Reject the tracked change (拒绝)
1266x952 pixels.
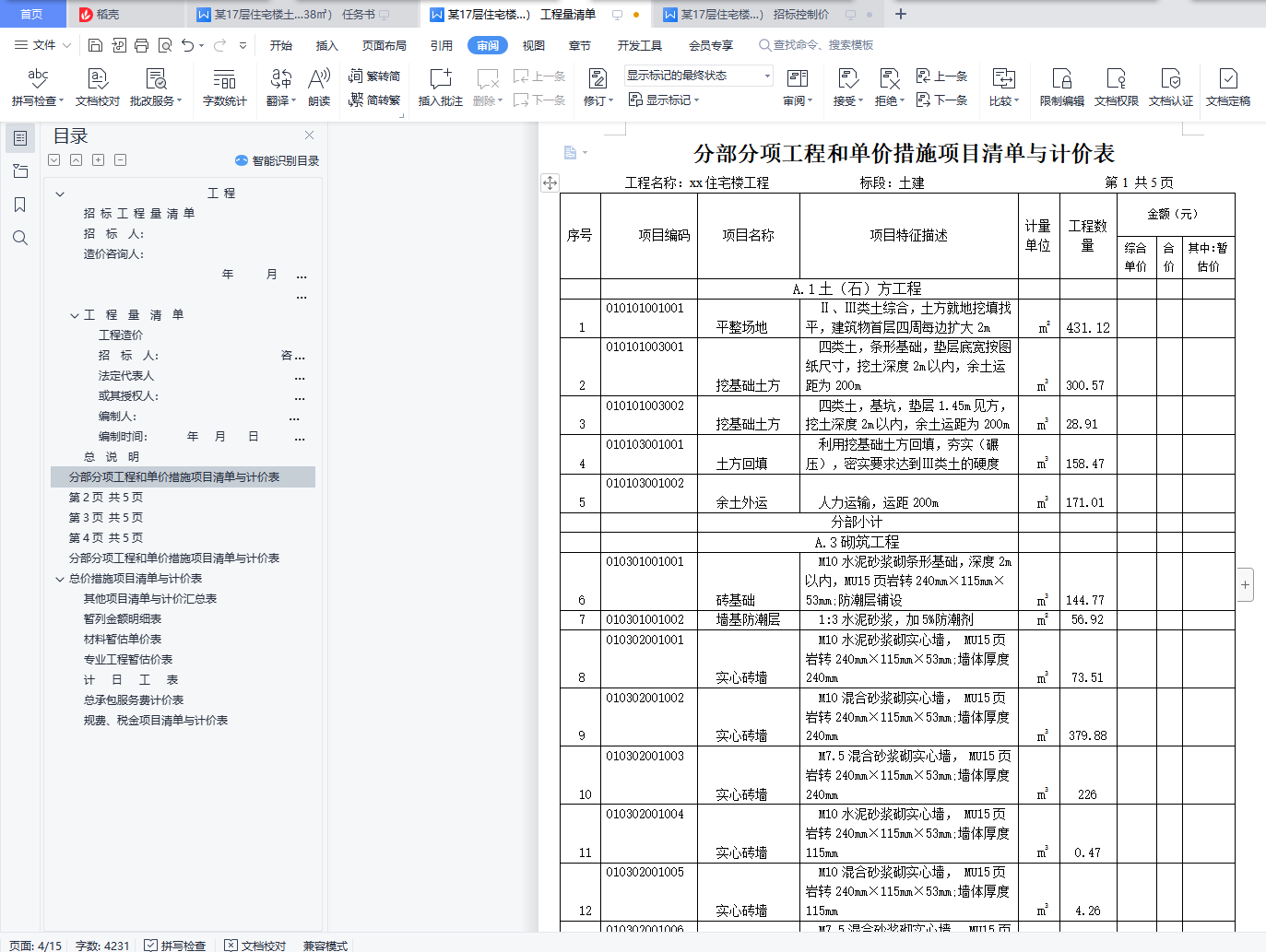889,88
